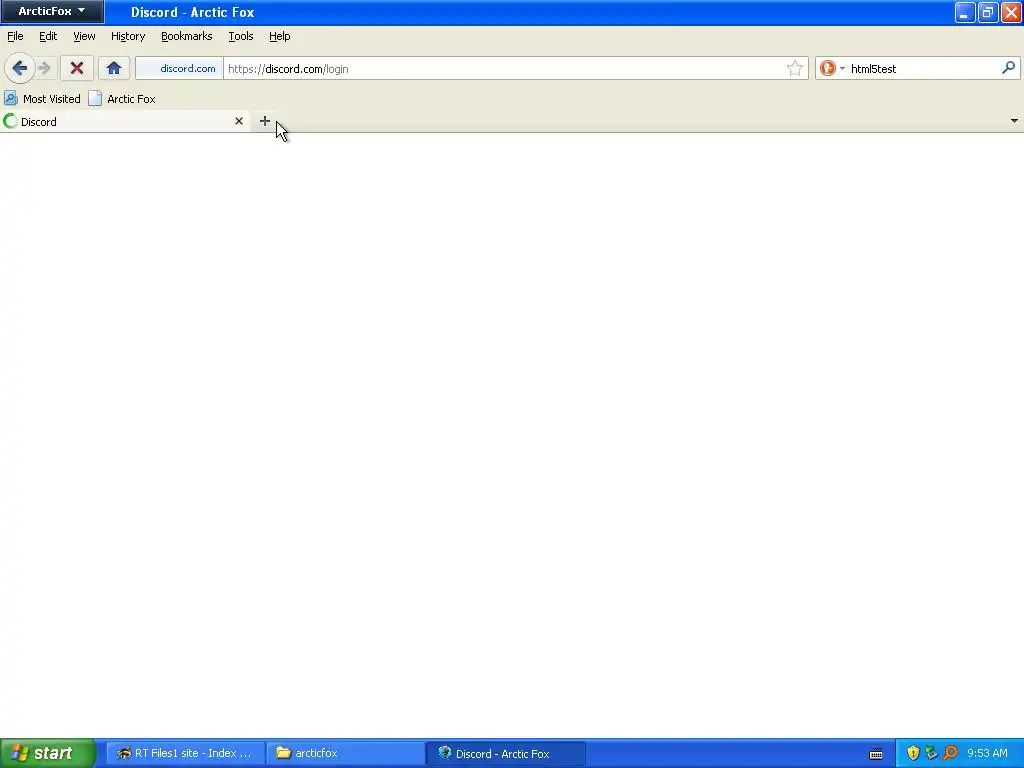Screen dimensions: 1024x768
Task: Bookmark this page with the star icon
Action: [x=794, y=69]
